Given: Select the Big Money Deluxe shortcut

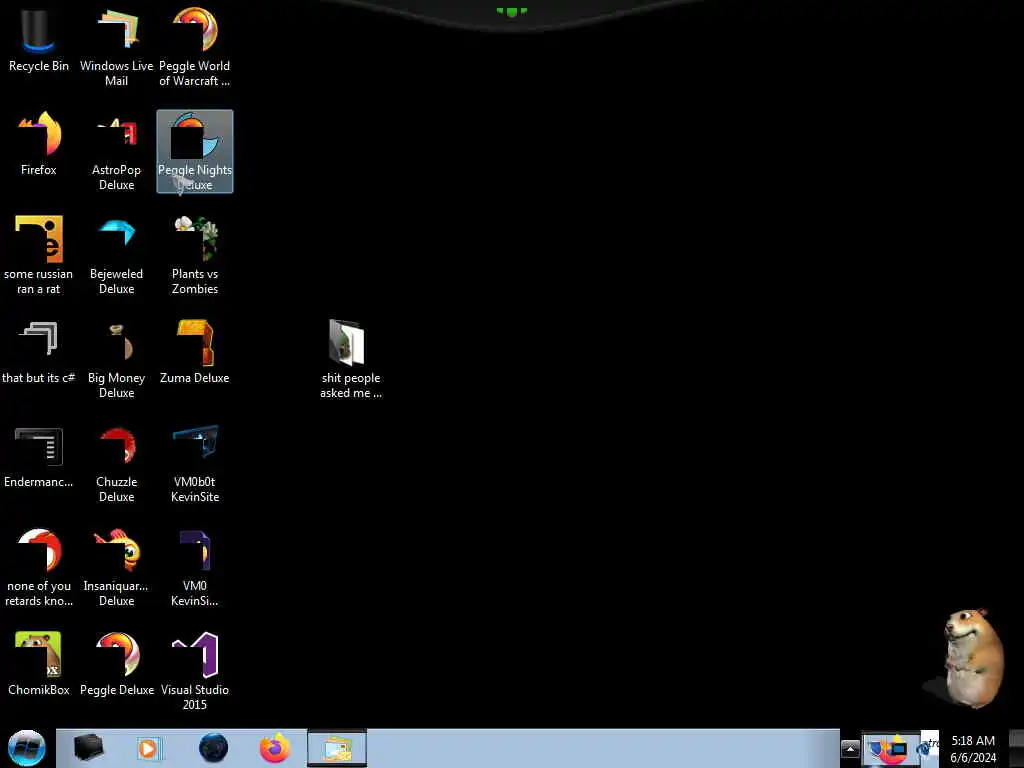Looking at the screenshot, I should [x=116, y=359].
